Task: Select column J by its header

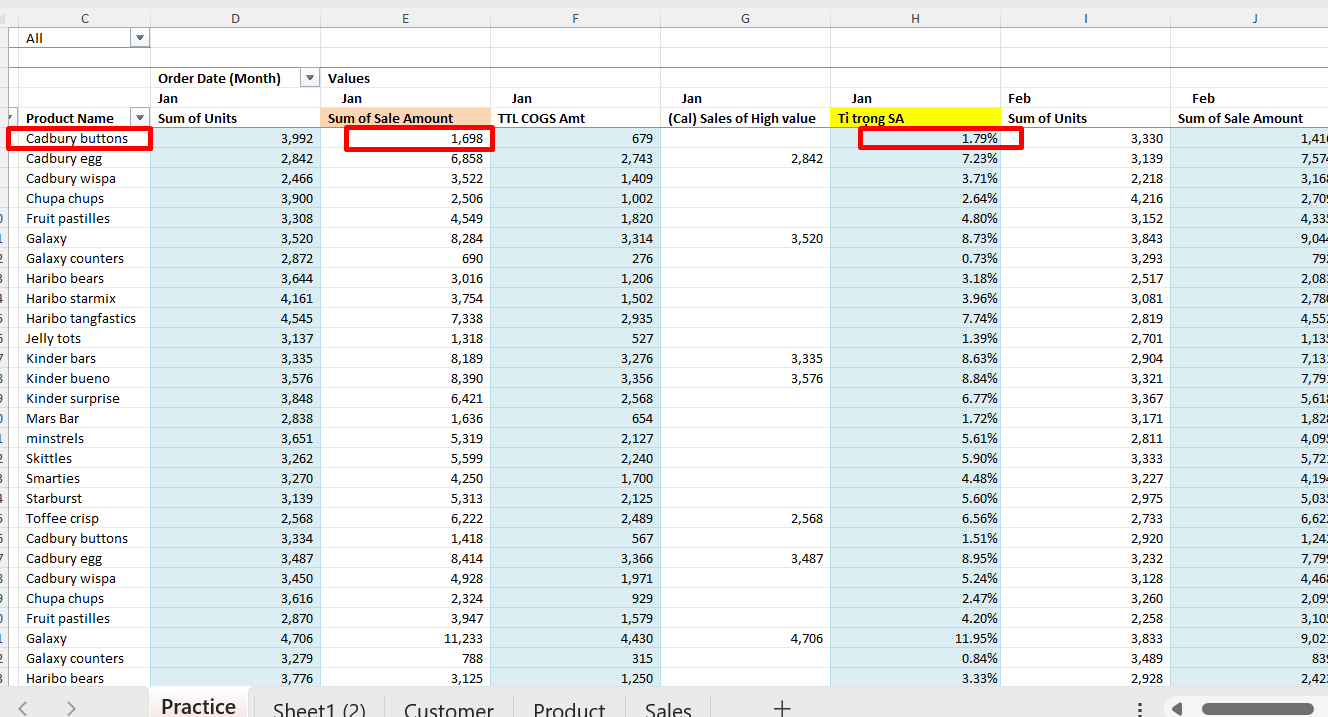Action: tap(1249, 18)
